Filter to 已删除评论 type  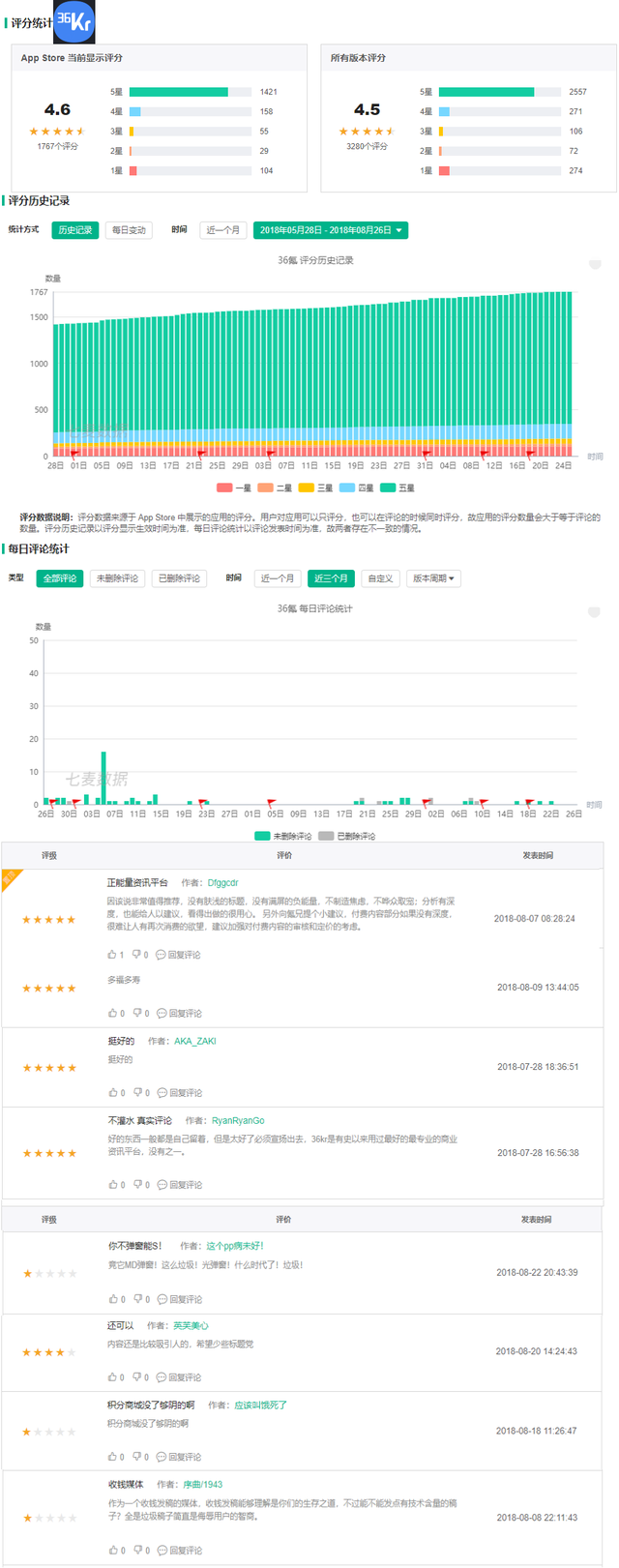point(180,578)
